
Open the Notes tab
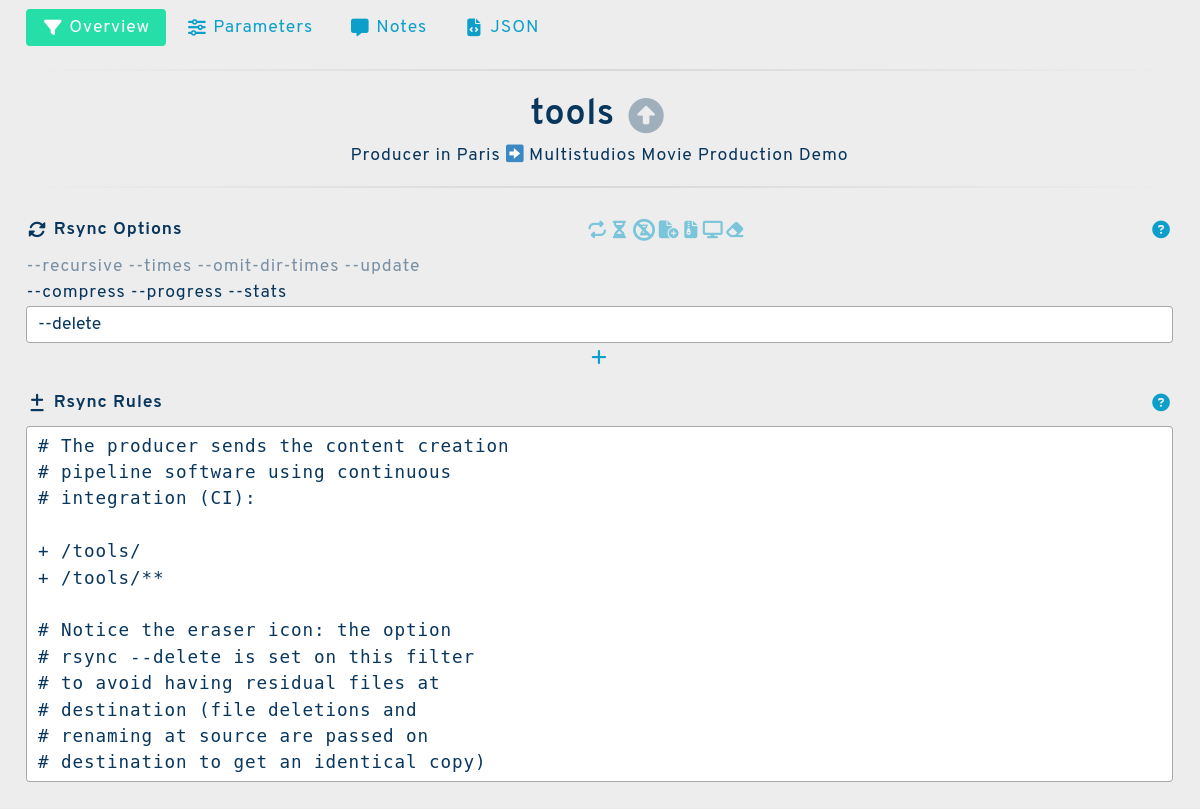point(389,27)
